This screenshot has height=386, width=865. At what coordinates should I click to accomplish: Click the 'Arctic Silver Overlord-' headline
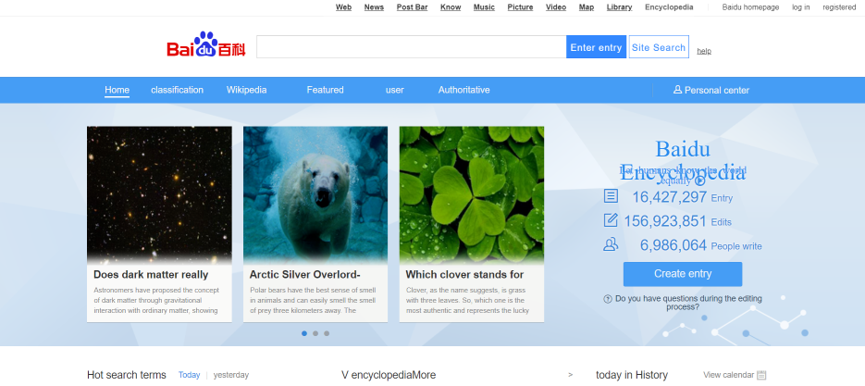click(x=305, y=275)
